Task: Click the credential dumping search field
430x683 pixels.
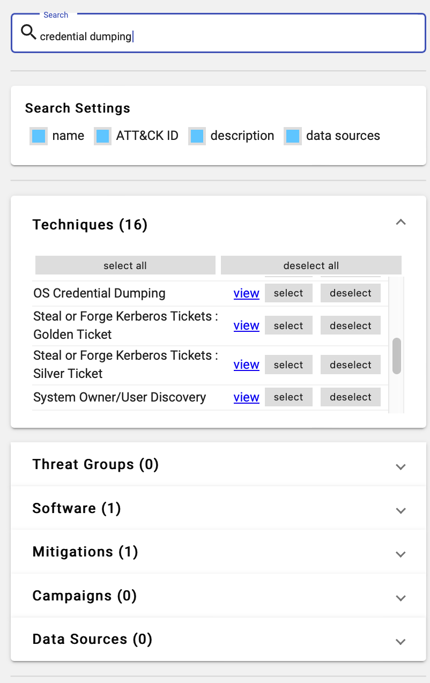Action: point(218,33)
